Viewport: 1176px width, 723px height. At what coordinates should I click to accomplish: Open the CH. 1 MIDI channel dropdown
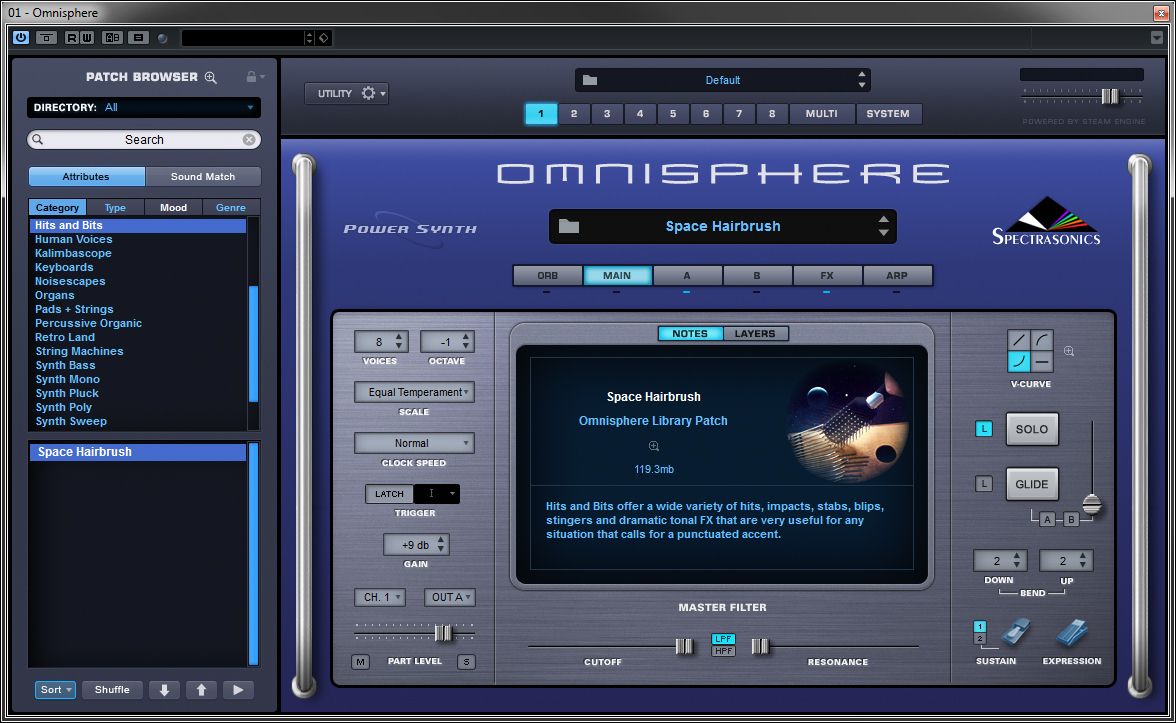[x=380, y=597]
